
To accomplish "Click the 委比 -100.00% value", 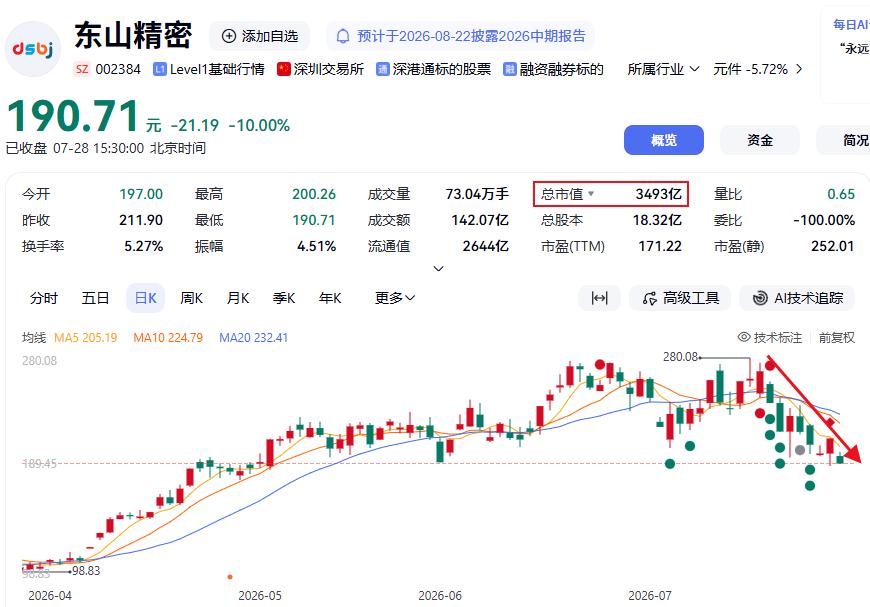I will pyautogui.click(x=824, y=220).
